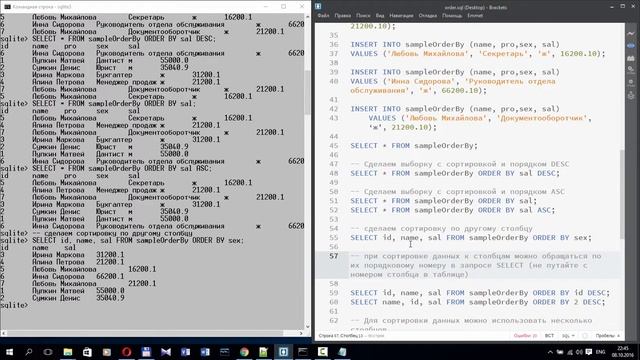640x360 pixels.
Task: Click the errors indicator in Brackets status bar
Action: 525,336
